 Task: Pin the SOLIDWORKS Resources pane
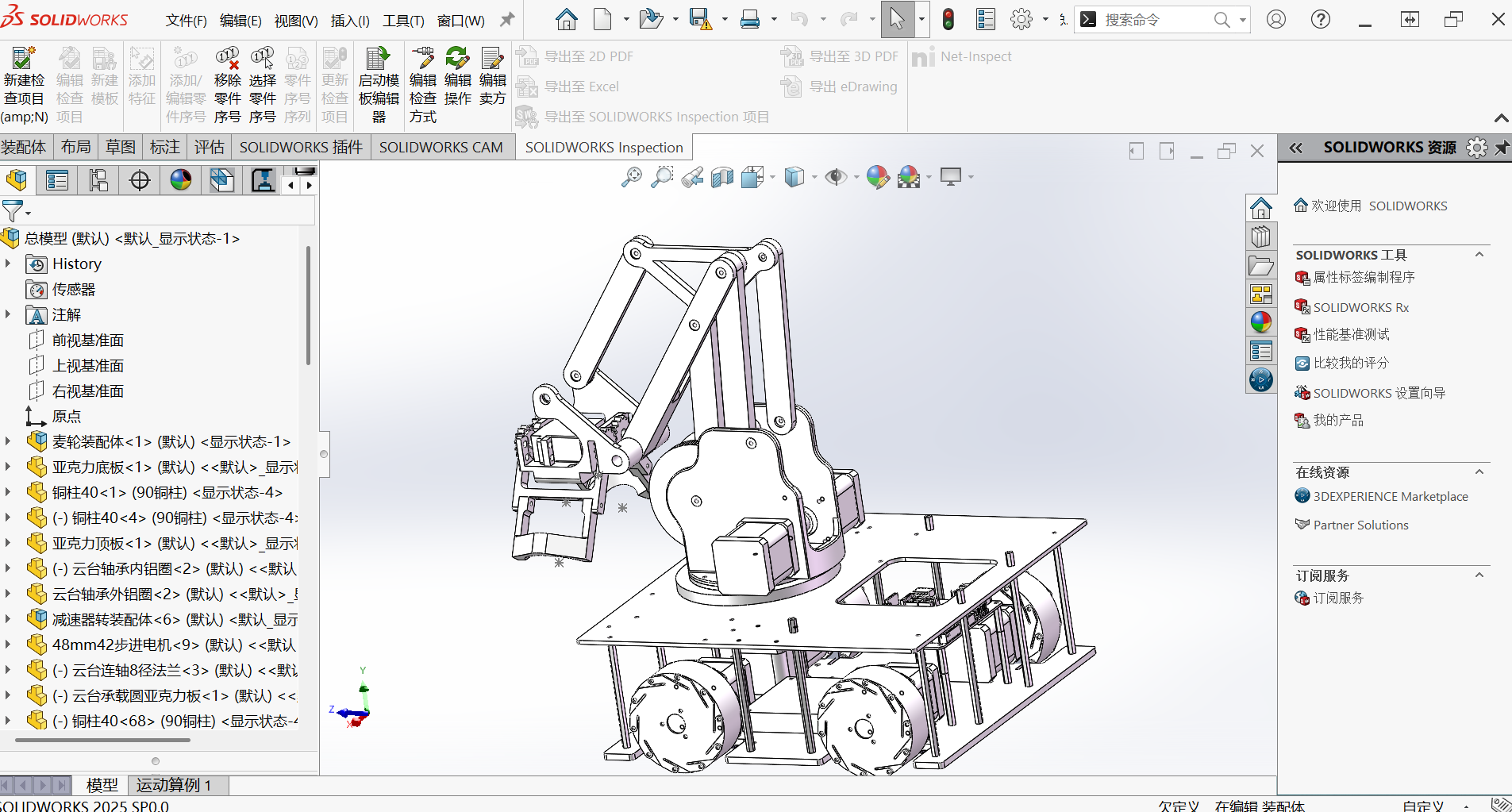[1501, 148]
